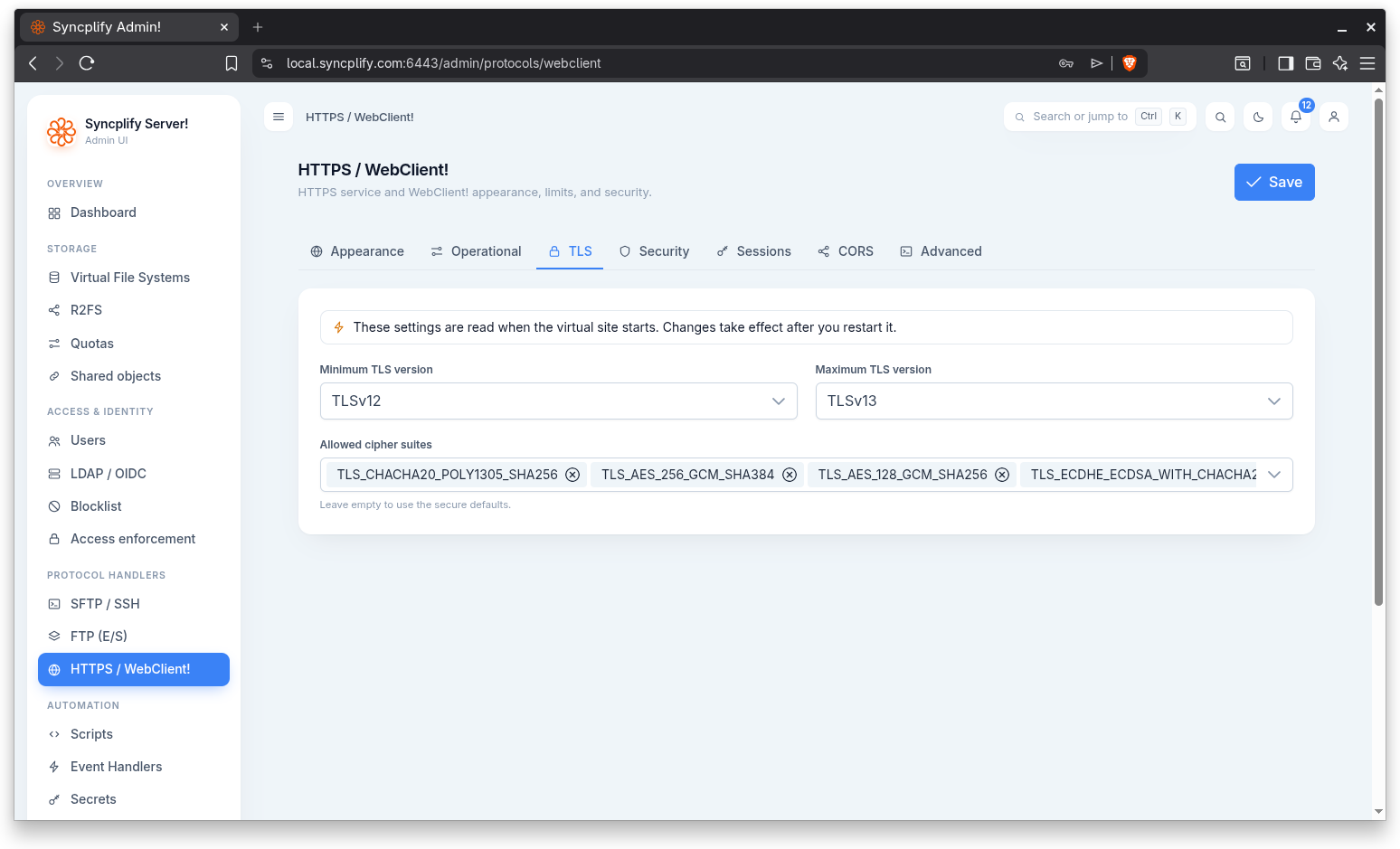This screenshot has height=849, width=1400.
Task: Open SFTP / SSH protocol handler
Action: 134,604
